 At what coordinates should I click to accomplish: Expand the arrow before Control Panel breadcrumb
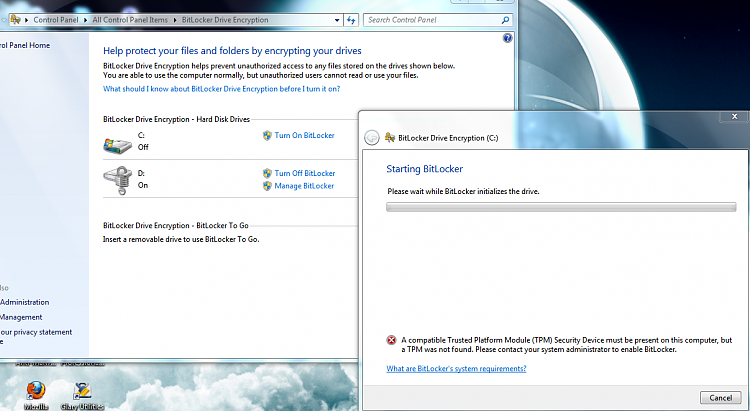(27, 20)
